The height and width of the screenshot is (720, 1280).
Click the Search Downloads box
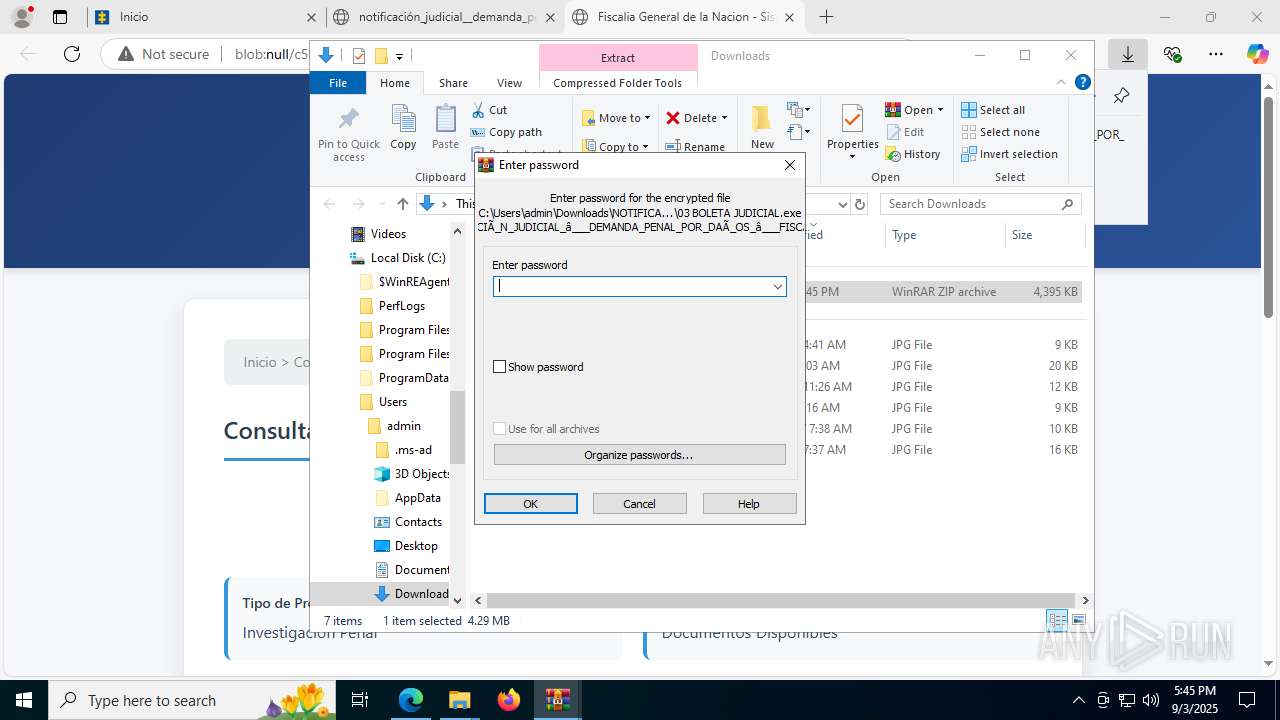coord(980,204)
